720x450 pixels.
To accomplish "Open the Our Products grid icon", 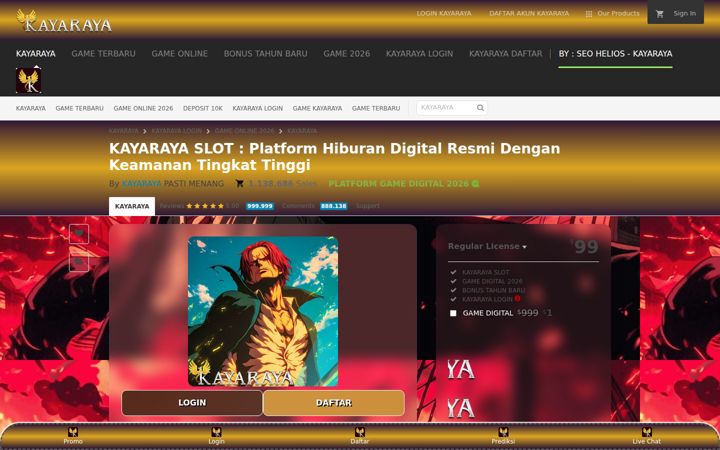I will coord(589,14).
